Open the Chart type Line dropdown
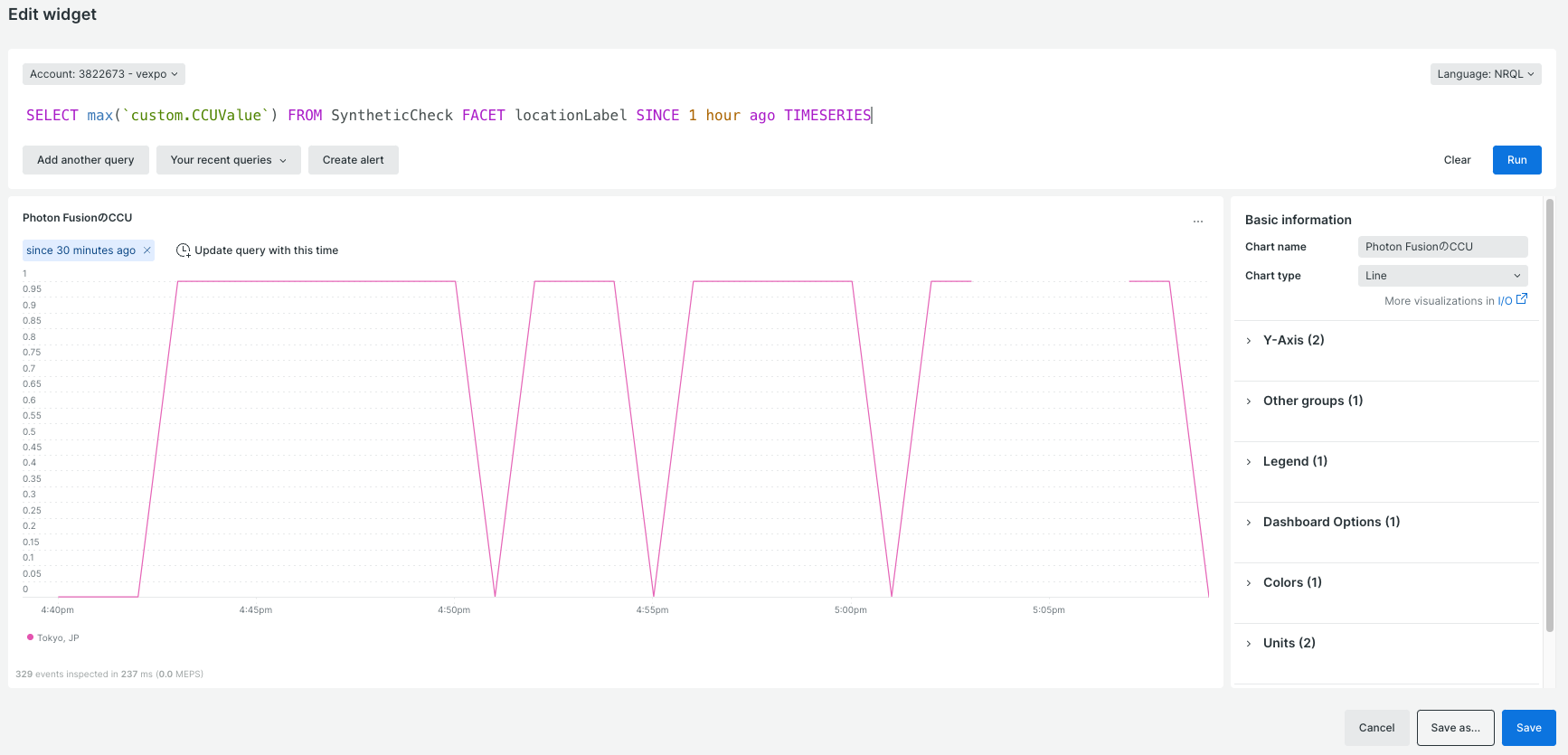 coord(1443,276)
